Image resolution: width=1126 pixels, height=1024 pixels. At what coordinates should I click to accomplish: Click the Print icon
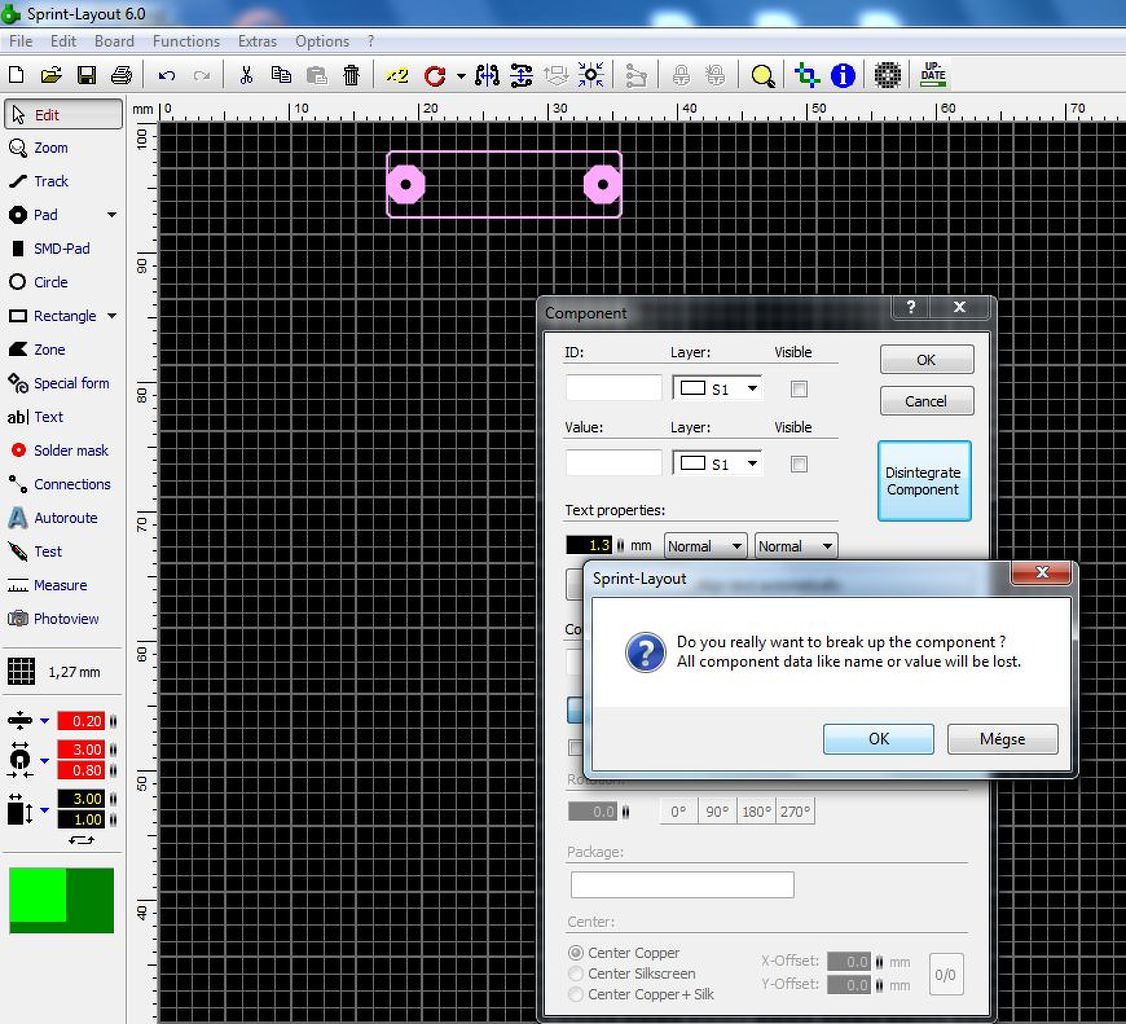pyautogui.click(x=121, y=75)
